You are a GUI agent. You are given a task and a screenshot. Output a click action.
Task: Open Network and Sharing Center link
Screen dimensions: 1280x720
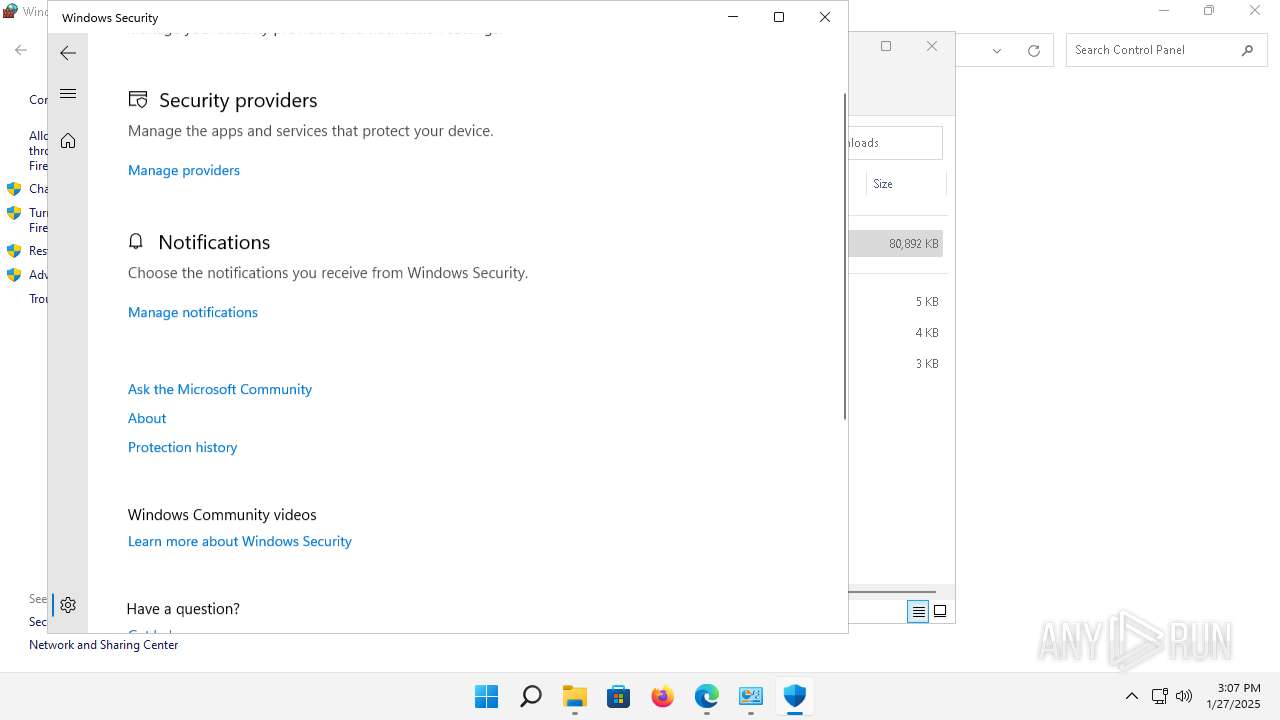pos(104,645)
